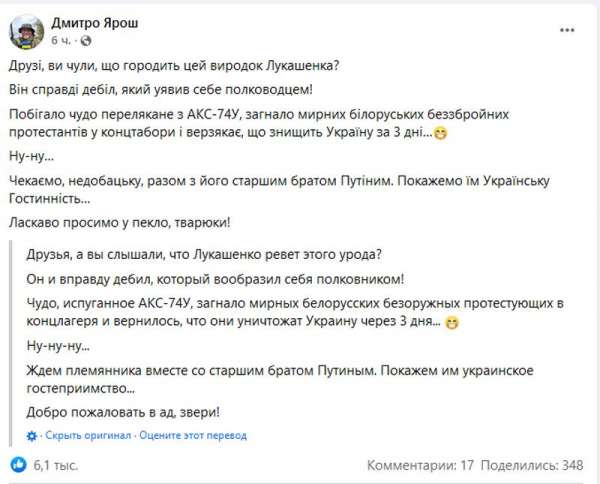600x484 pixels.
Task: Open 'Поделились: 348' shares list
Action: click(x=532, y=465)
